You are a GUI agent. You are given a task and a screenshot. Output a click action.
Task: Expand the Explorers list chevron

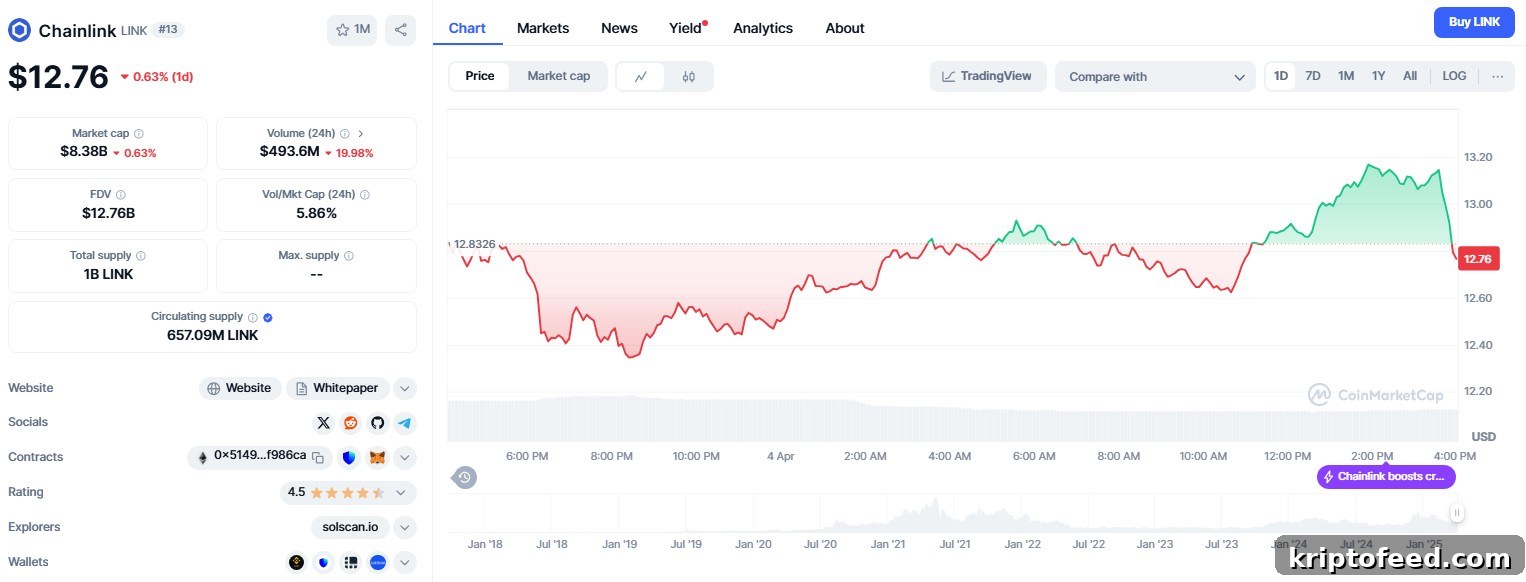pos(404,527)
